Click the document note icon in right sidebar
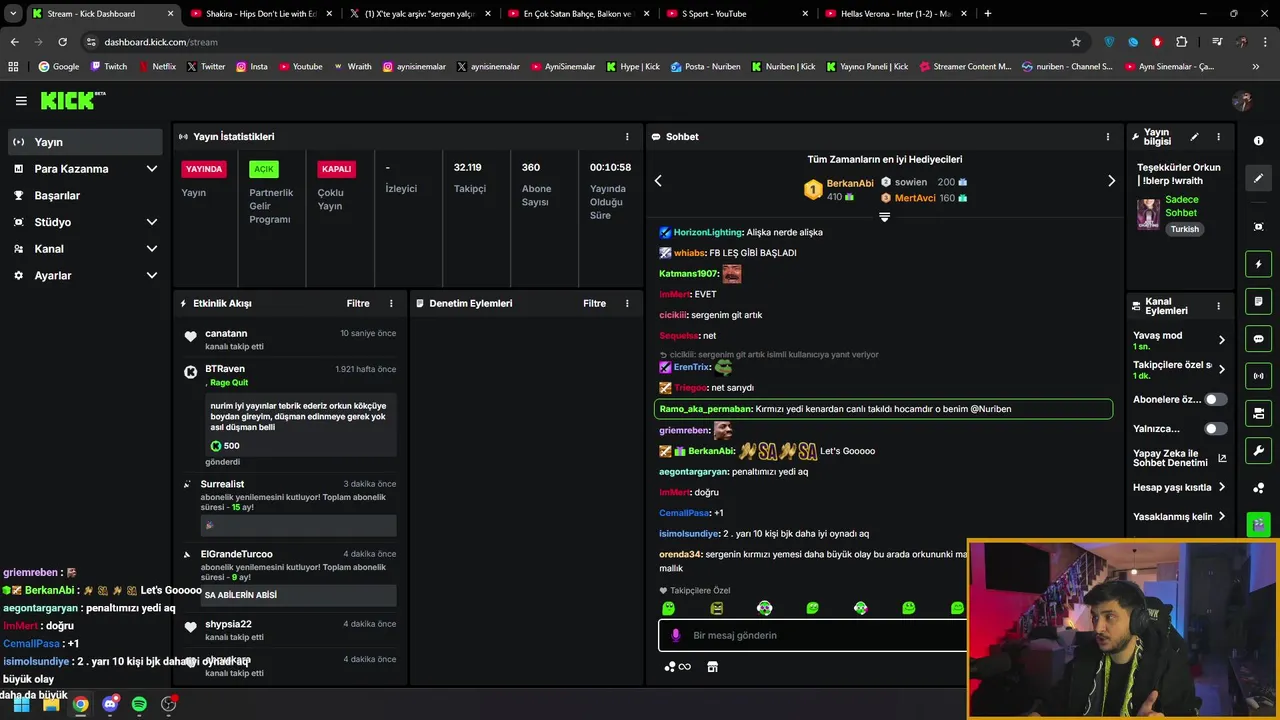The height and width of the screenshot is (720, 1280). (1258, 301)
